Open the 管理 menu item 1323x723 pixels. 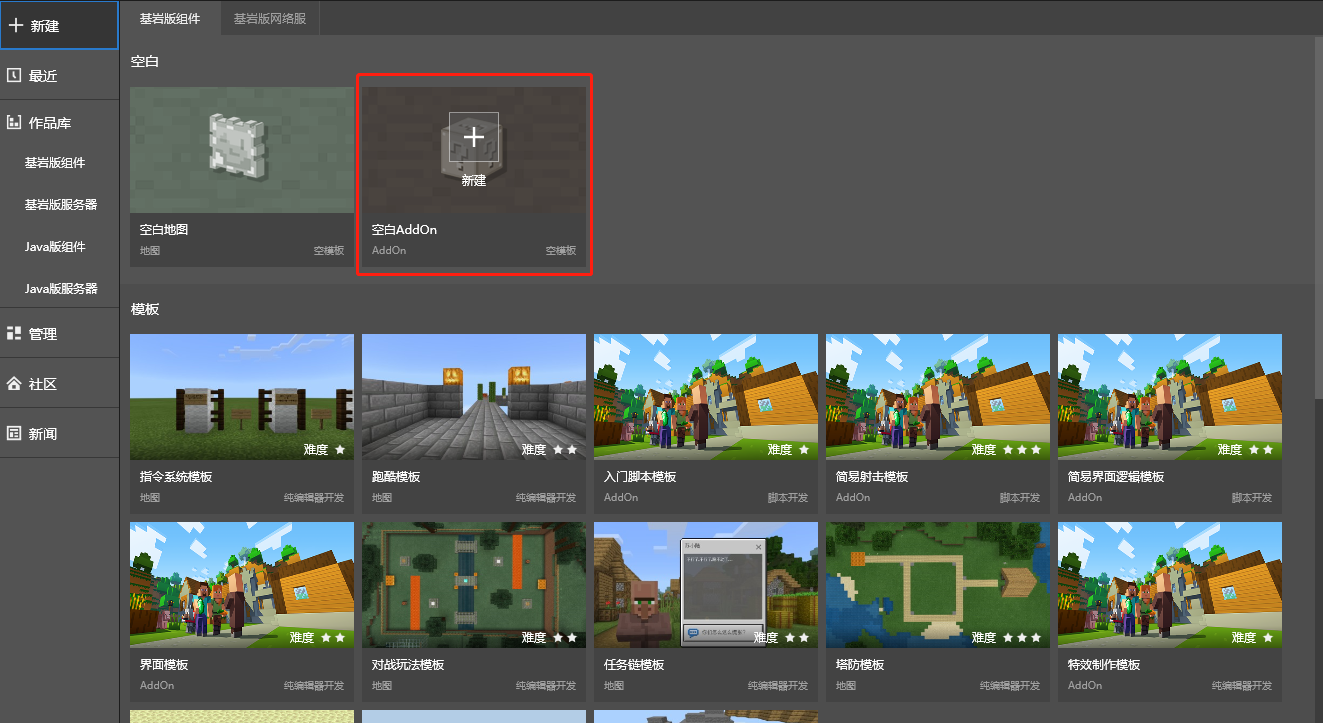click(59, 334)
